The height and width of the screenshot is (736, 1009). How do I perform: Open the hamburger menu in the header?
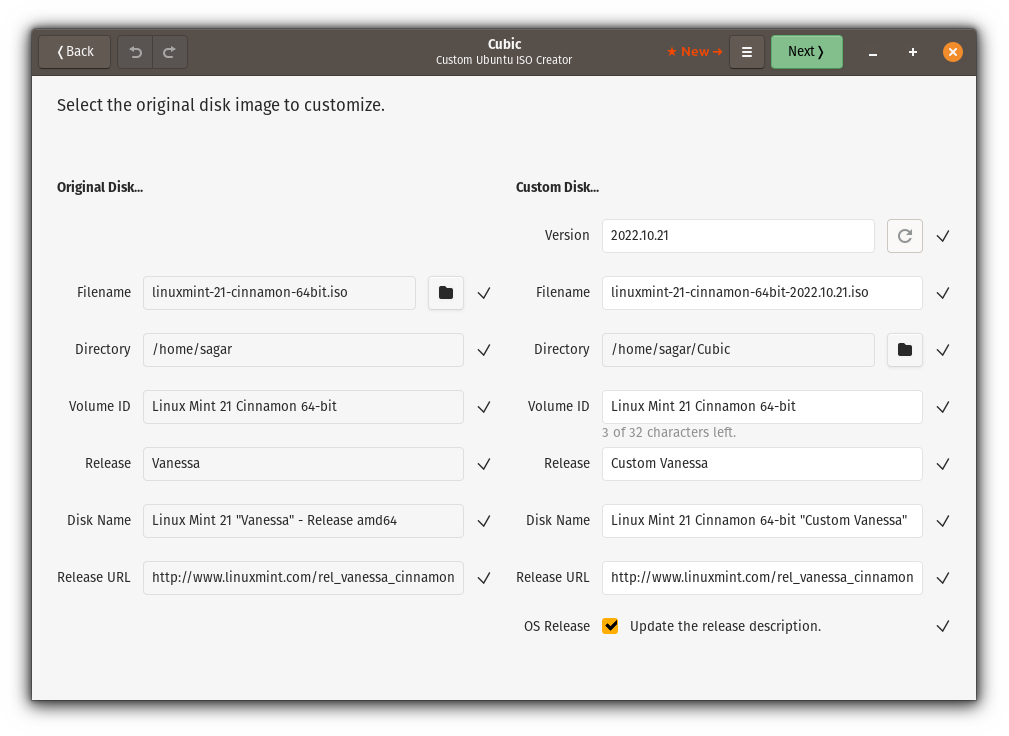746,51
